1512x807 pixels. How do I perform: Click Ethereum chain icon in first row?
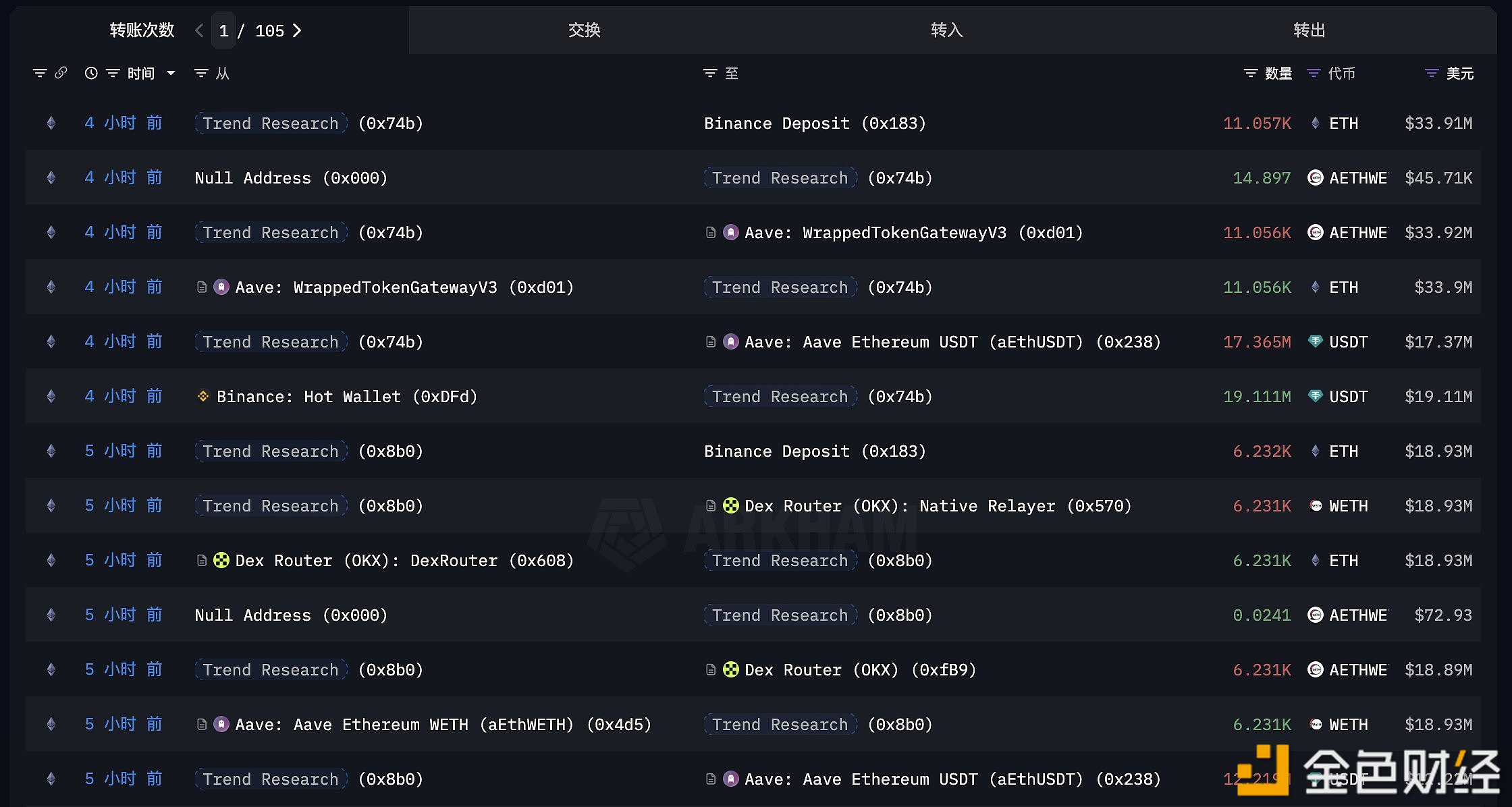(x=51, y=123)
